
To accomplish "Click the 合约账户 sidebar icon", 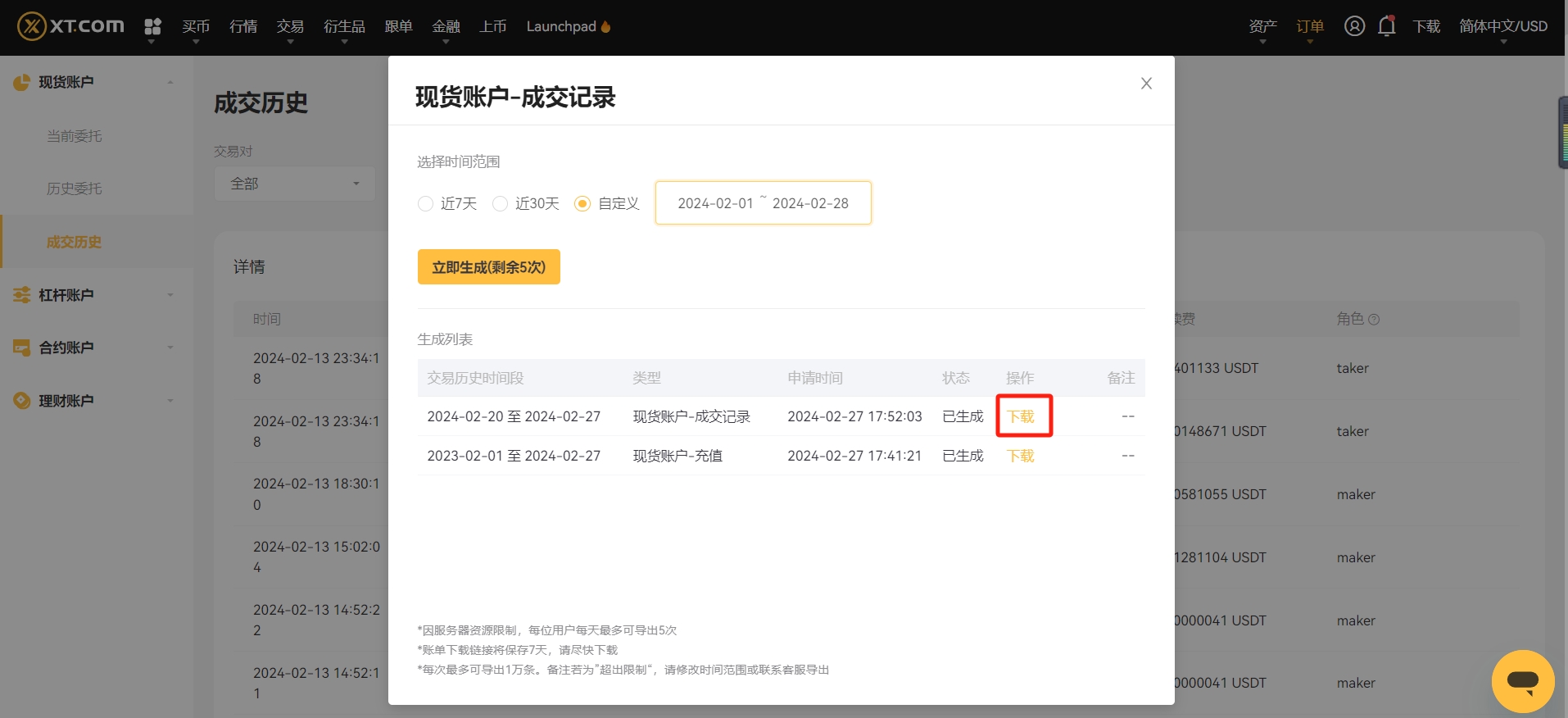I will click(22, 348).
